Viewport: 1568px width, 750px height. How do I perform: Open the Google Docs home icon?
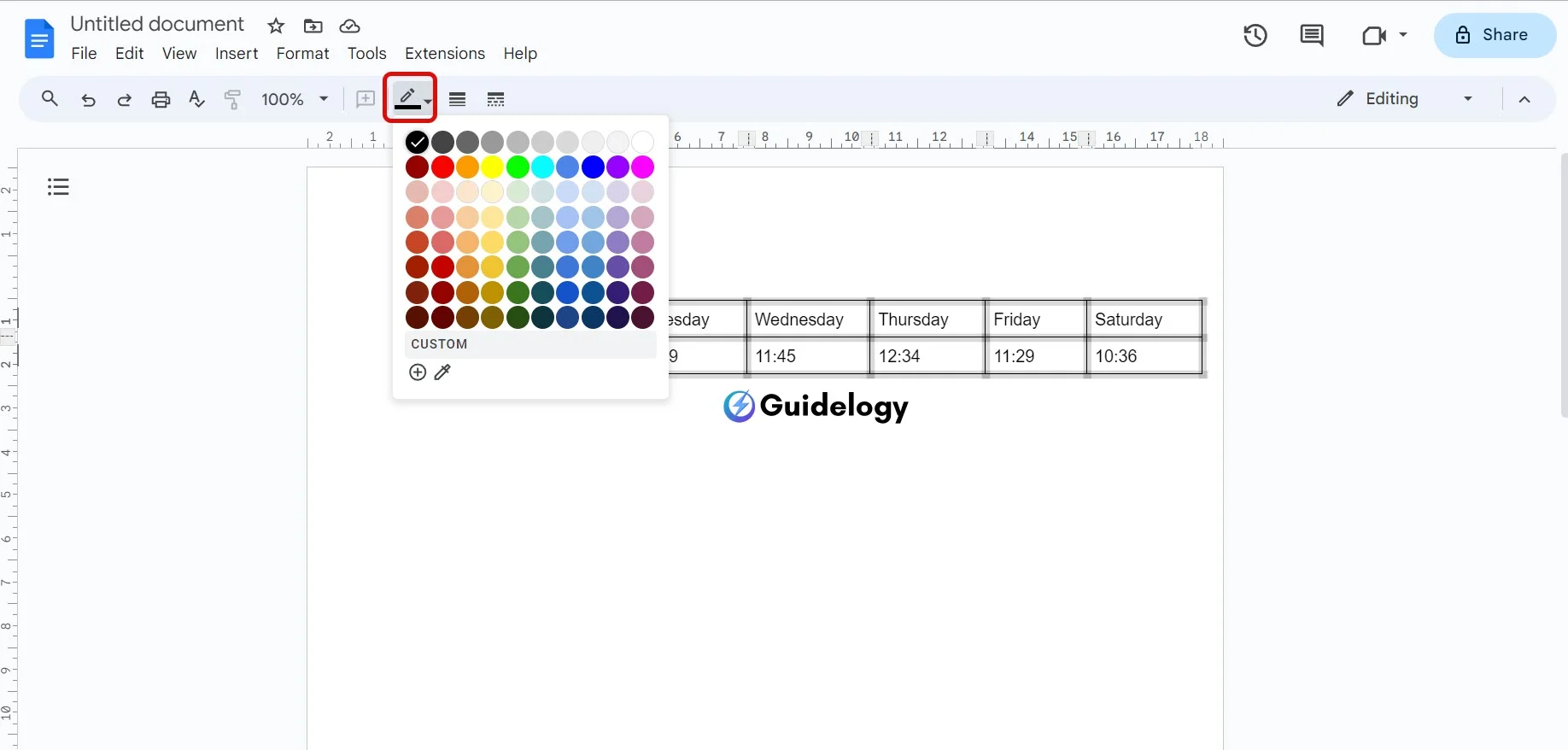(39, 38)
